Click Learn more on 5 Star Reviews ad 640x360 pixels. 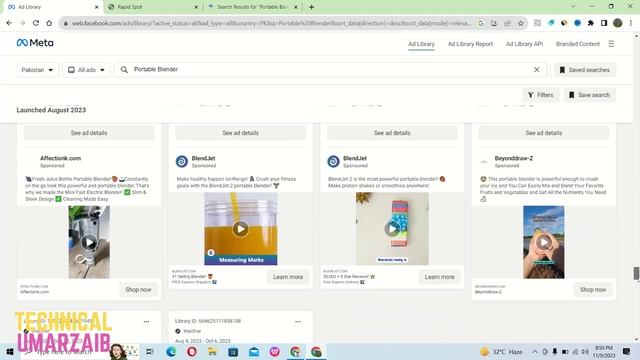[440, 277]
